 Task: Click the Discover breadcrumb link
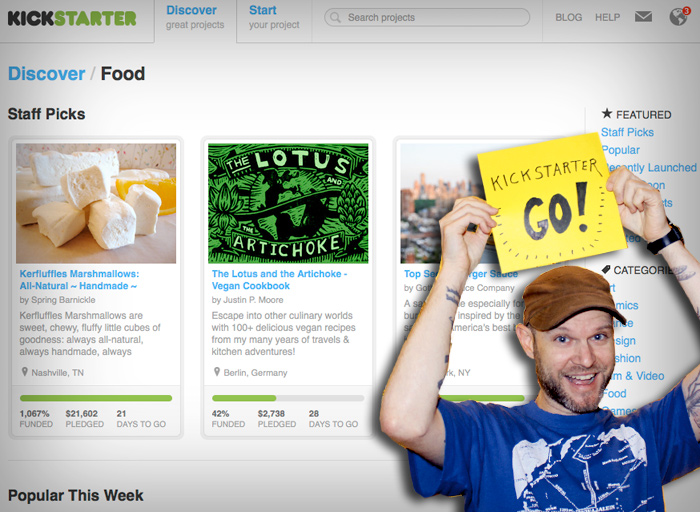click(46, 74)
